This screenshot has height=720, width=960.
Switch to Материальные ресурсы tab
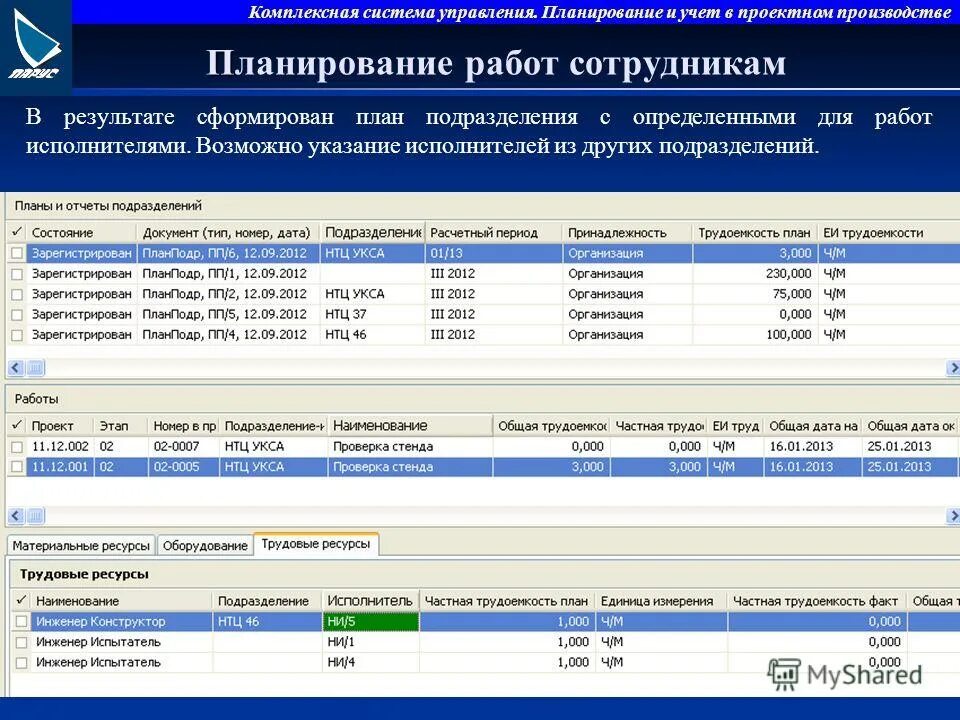(x=81, y=546)
